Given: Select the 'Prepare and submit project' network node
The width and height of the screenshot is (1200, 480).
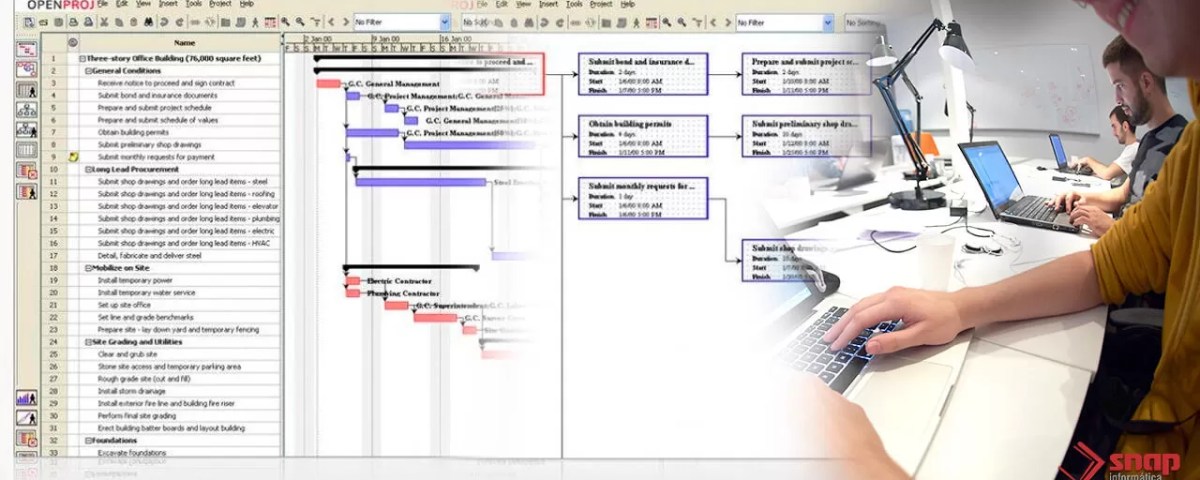Looking at the screenshot, I should tap(807, 74).
